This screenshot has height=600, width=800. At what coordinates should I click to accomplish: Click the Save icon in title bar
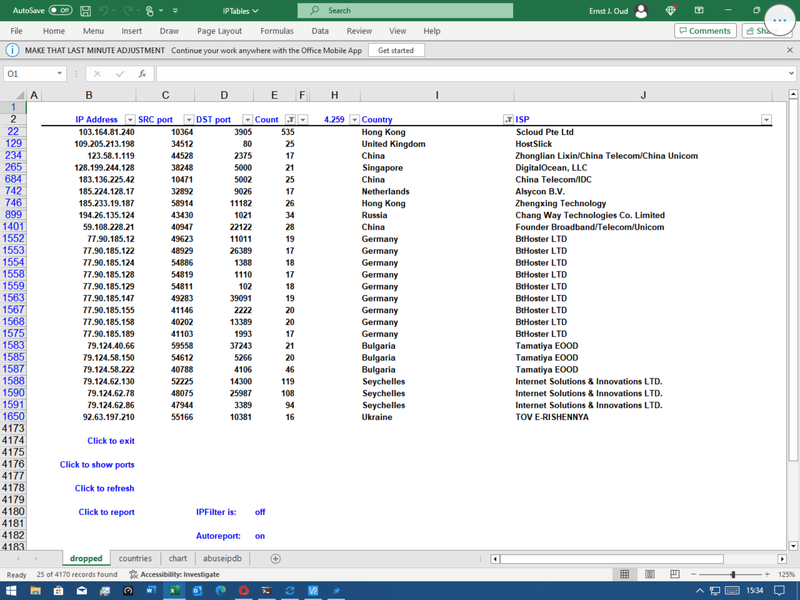87,11
